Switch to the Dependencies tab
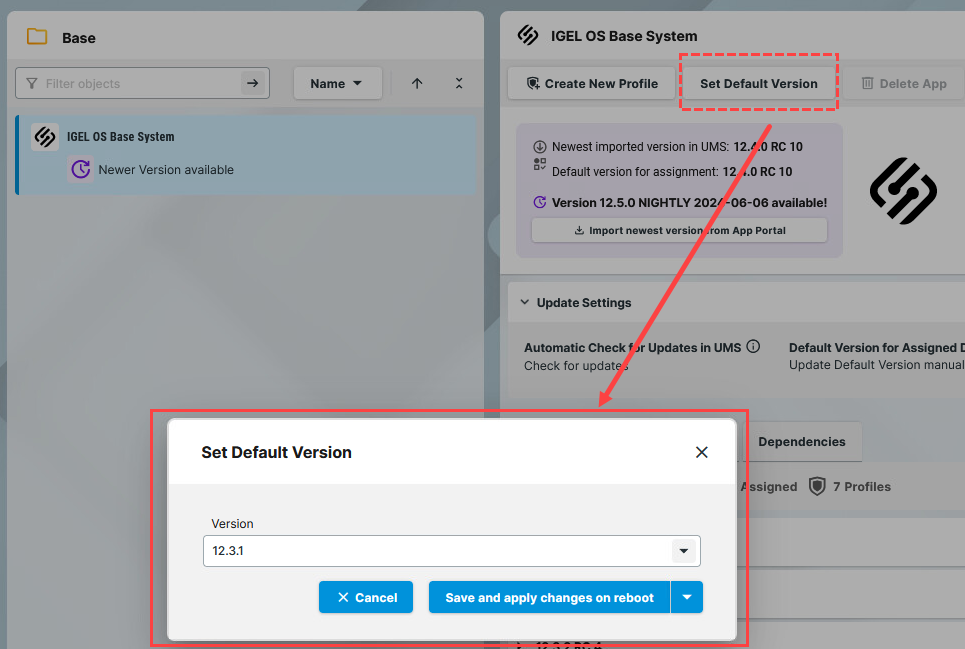Image resolution: width=965 pixels, height=649 pixels. click(x=801, y=441)
